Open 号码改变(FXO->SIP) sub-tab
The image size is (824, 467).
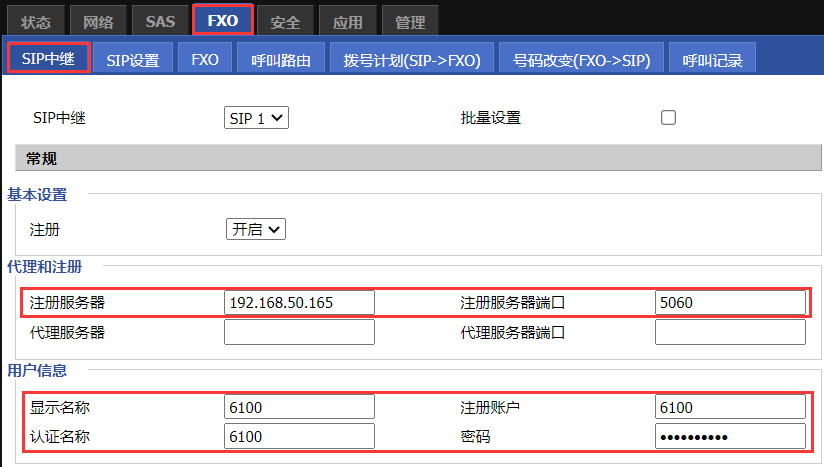point(580,60)
